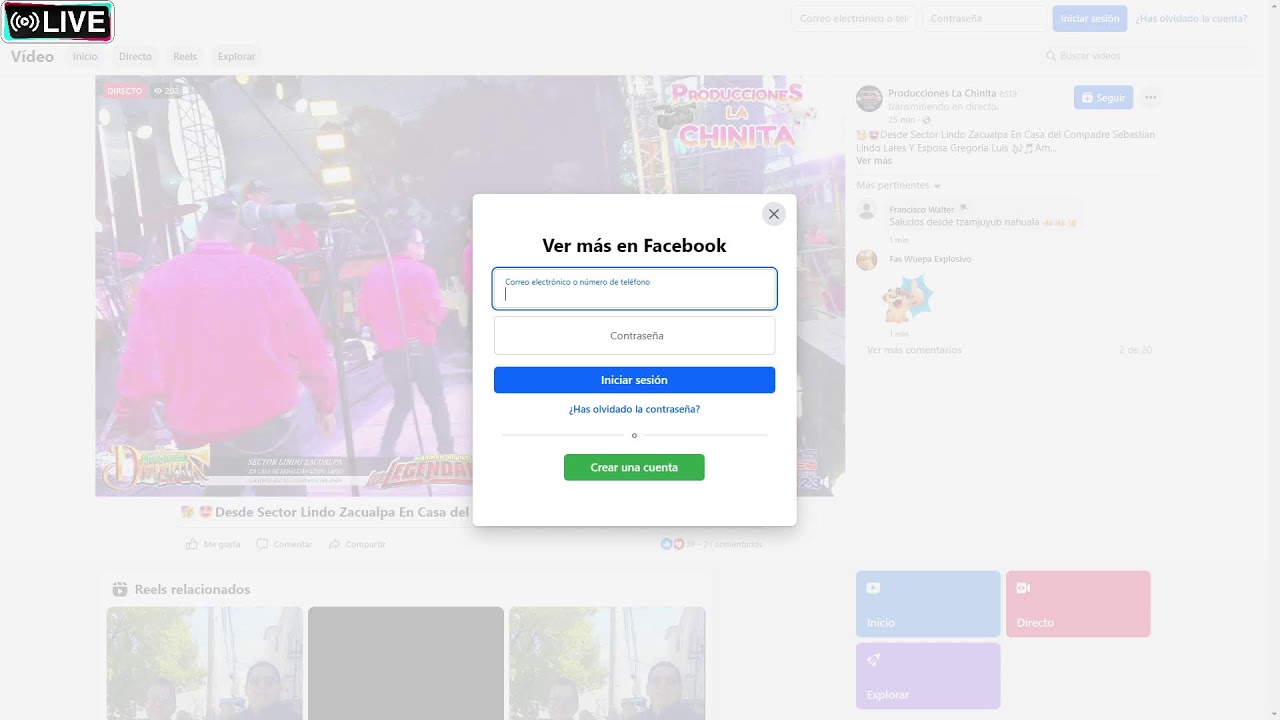Expand the description with Ver más
This screenshot has height=720, width=1280.
tap(874, 161)
